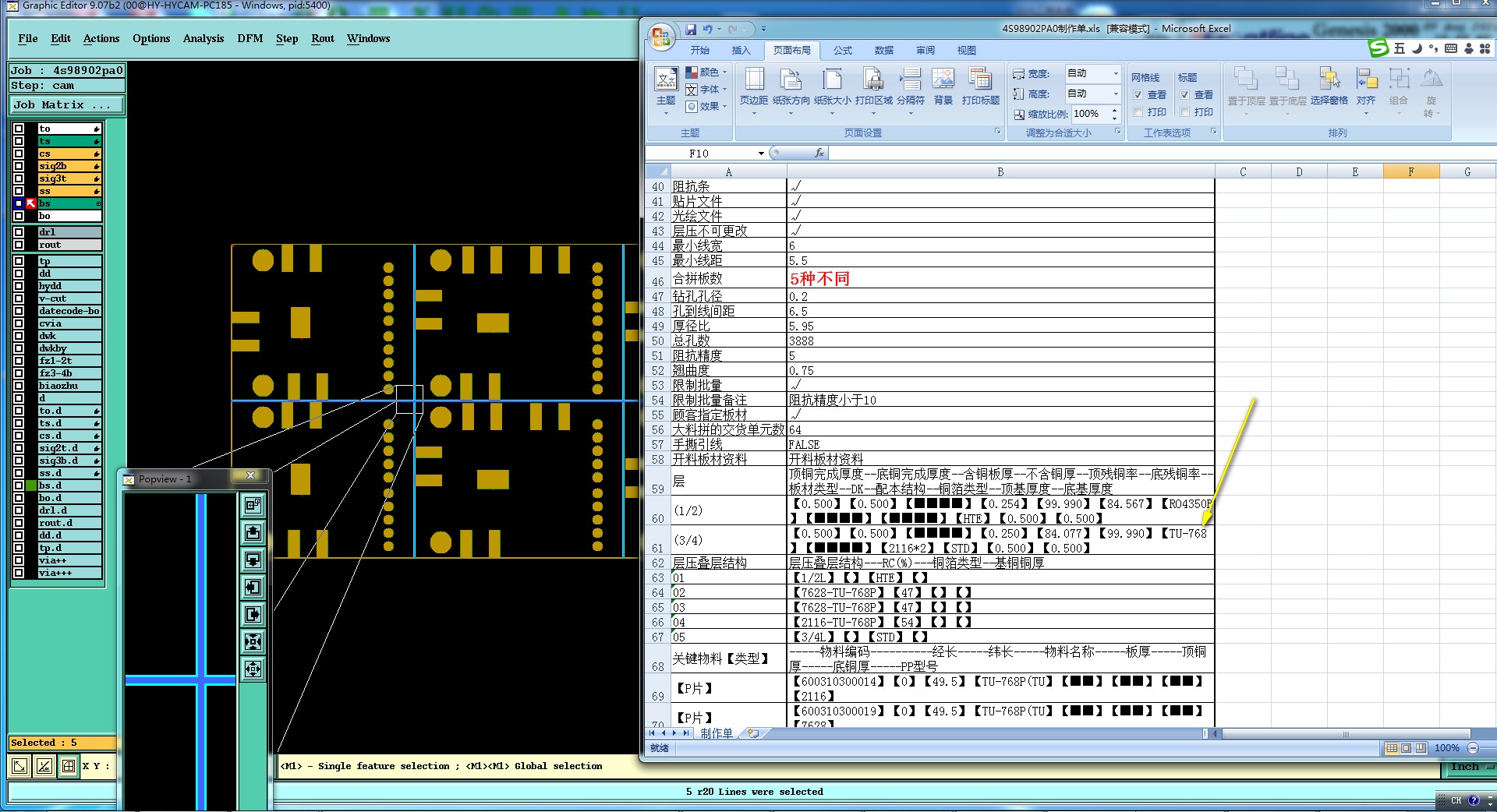Click Job Matrix ... button
The width and height of the screenshot is (1497, 812).
click(x=66, y=104)
